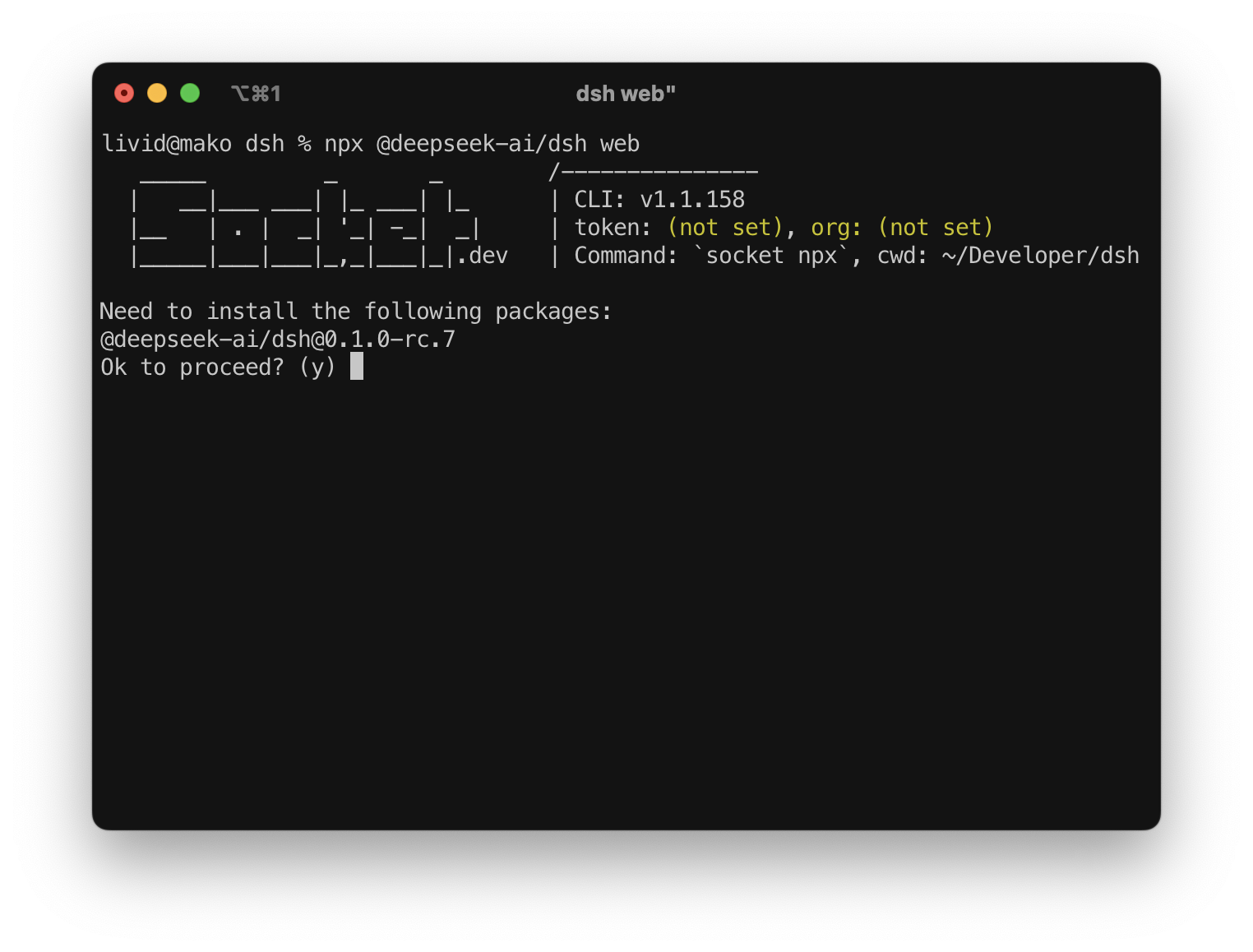Click the org '(not set)' value
The height and width of the screenshot is (952, 1253).
[936, 228]
